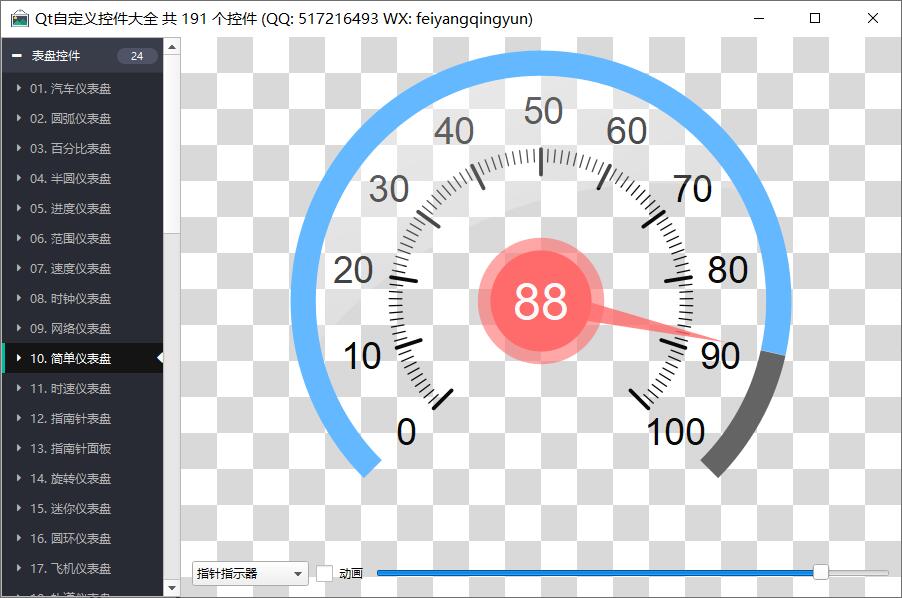Select 08. 时钟仪表盘 in the sidebar
Screen dimensions: 902x598
point(70,299)
